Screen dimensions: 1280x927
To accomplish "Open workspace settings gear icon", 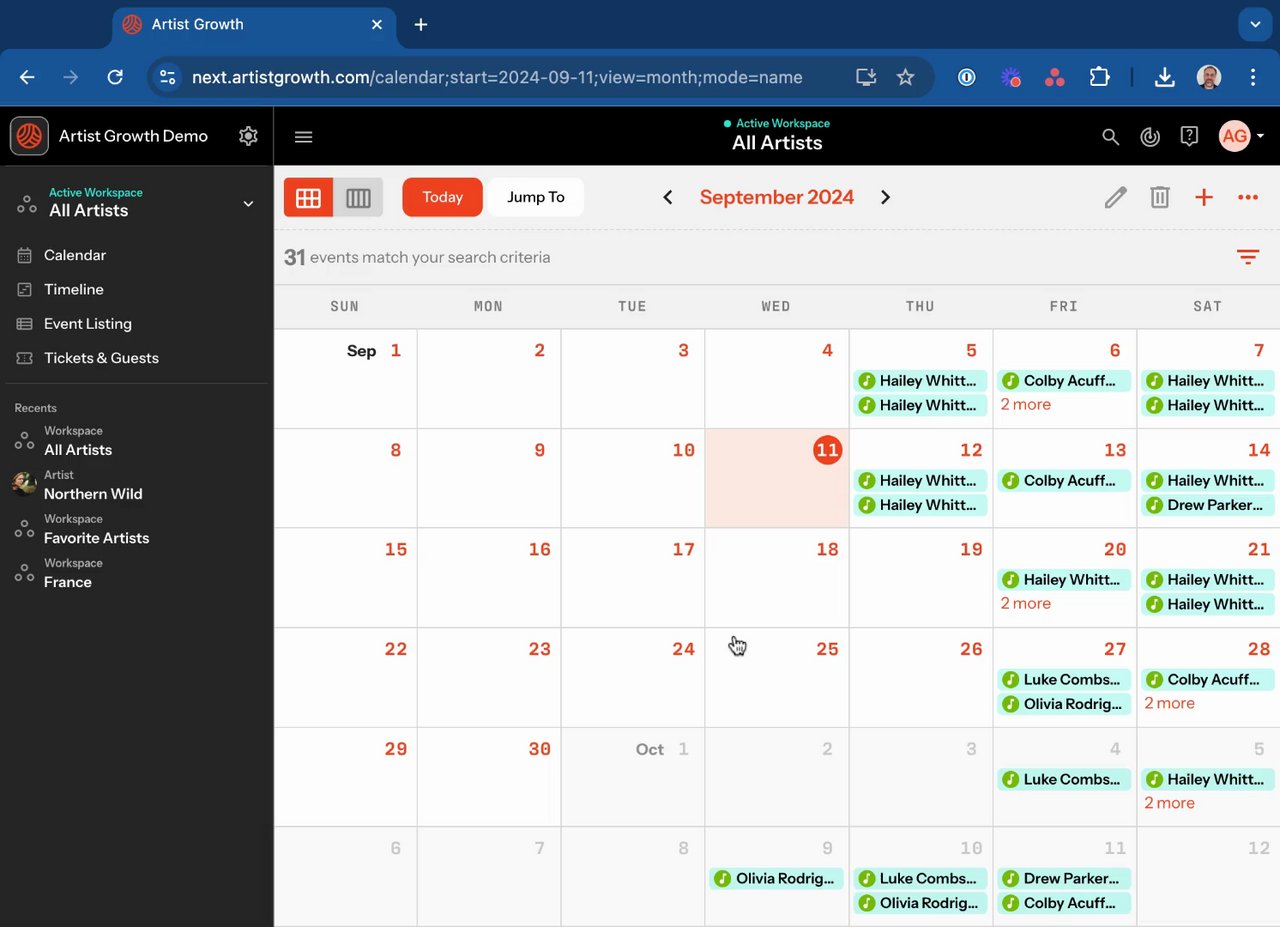I will (248, 136).
